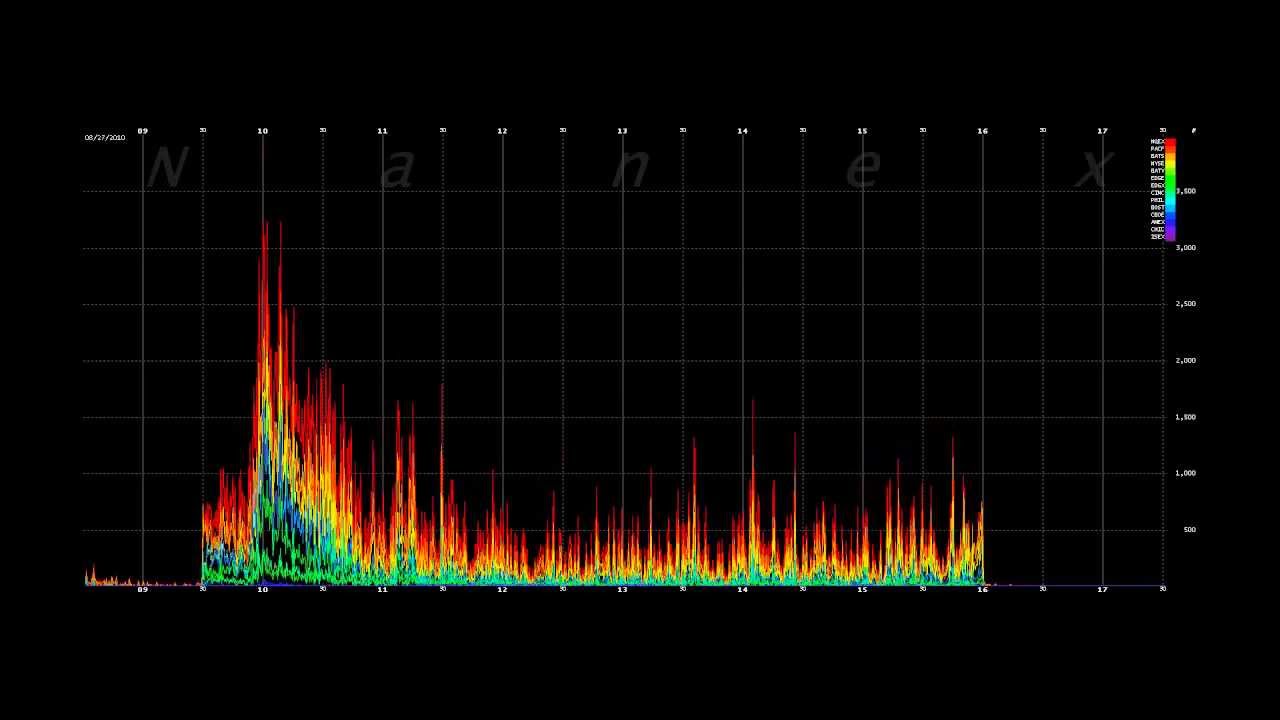The height and width of the screenshot is (720, 1280).
Task: Click the 3,500 value-axis label
Action: coord(1186,191)
